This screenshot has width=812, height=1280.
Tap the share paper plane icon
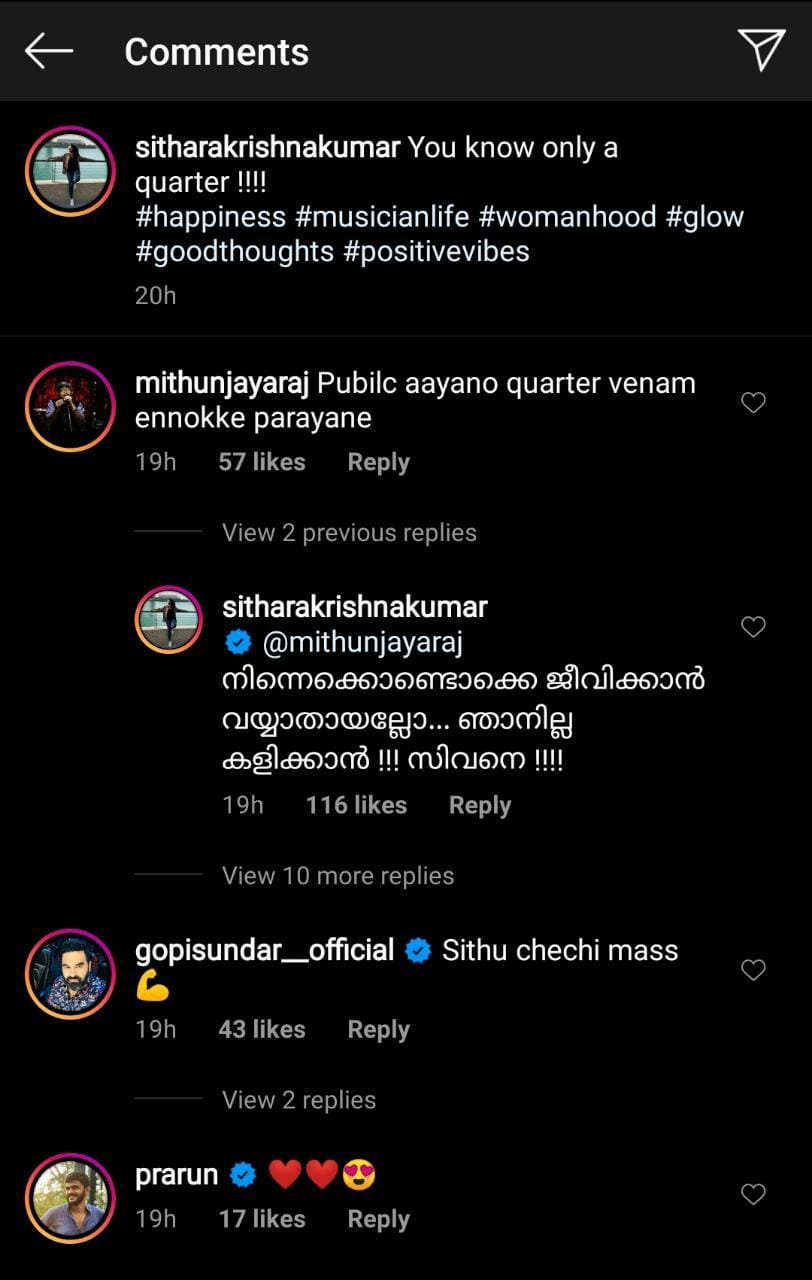click(x=761, y=50)
